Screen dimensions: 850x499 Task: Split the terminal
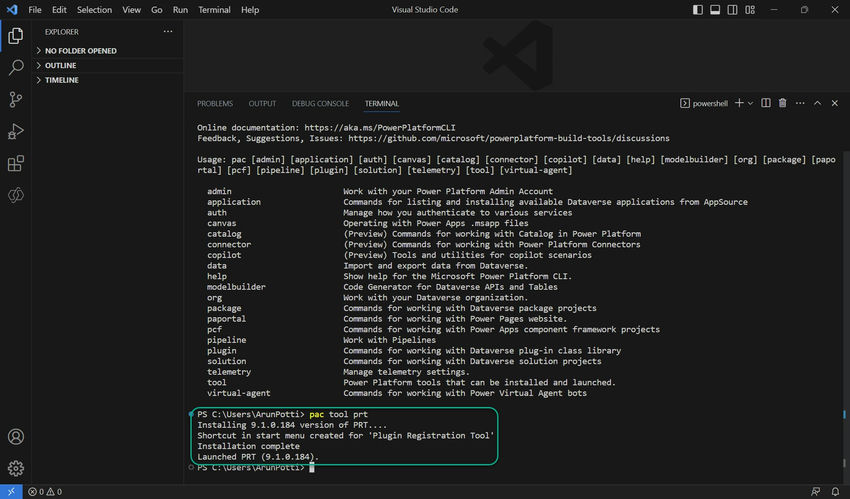tap(765, 103)
